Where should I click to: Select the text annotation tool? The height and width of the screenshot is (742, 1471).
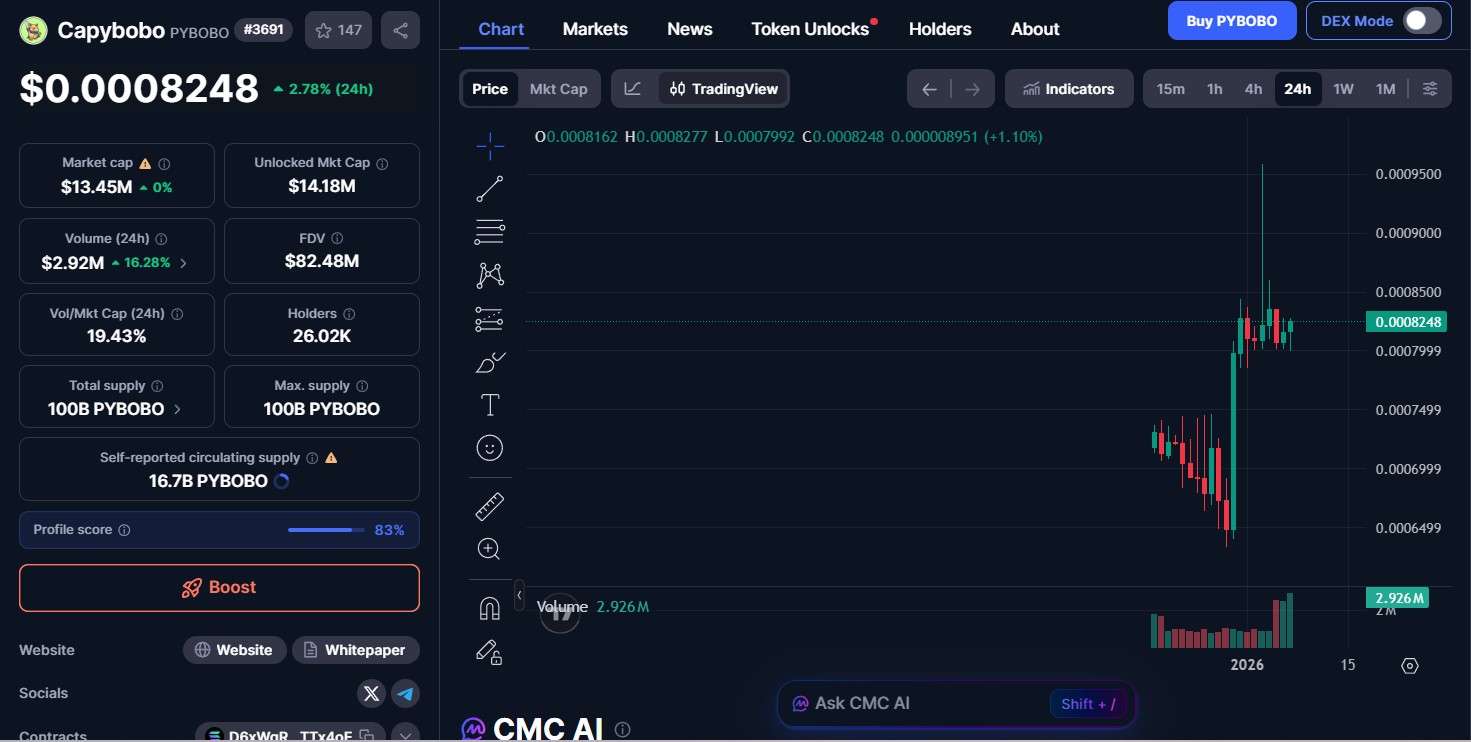click(490, 405)
